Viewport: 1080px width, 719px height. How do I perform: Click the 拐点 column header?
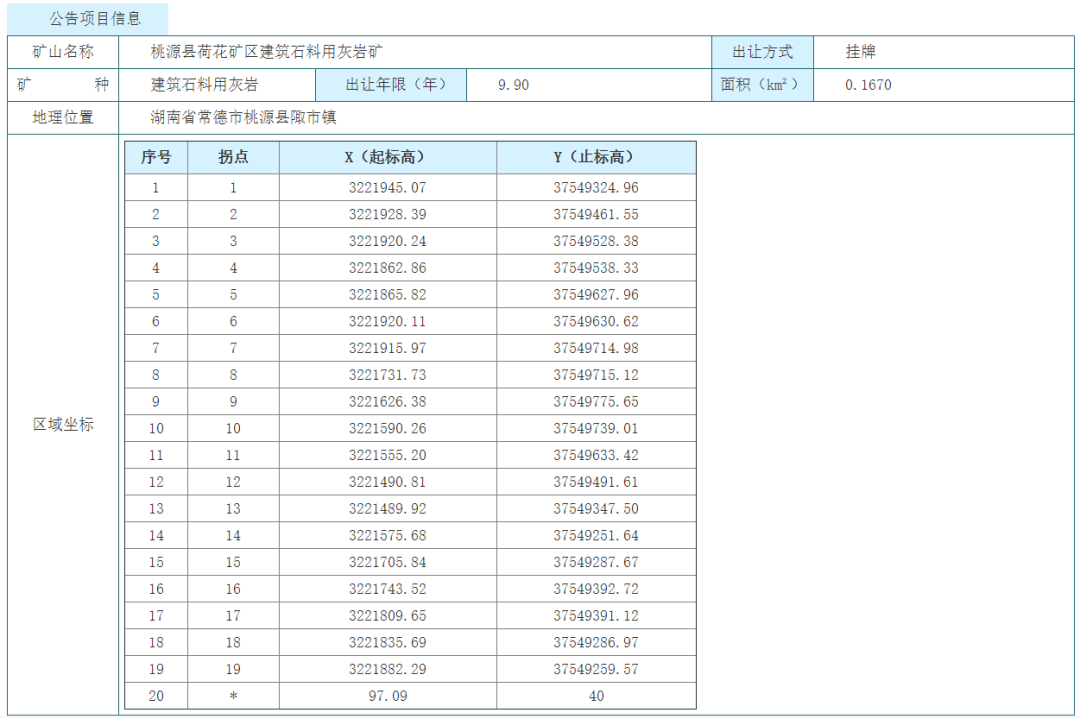tap(233, 157)
